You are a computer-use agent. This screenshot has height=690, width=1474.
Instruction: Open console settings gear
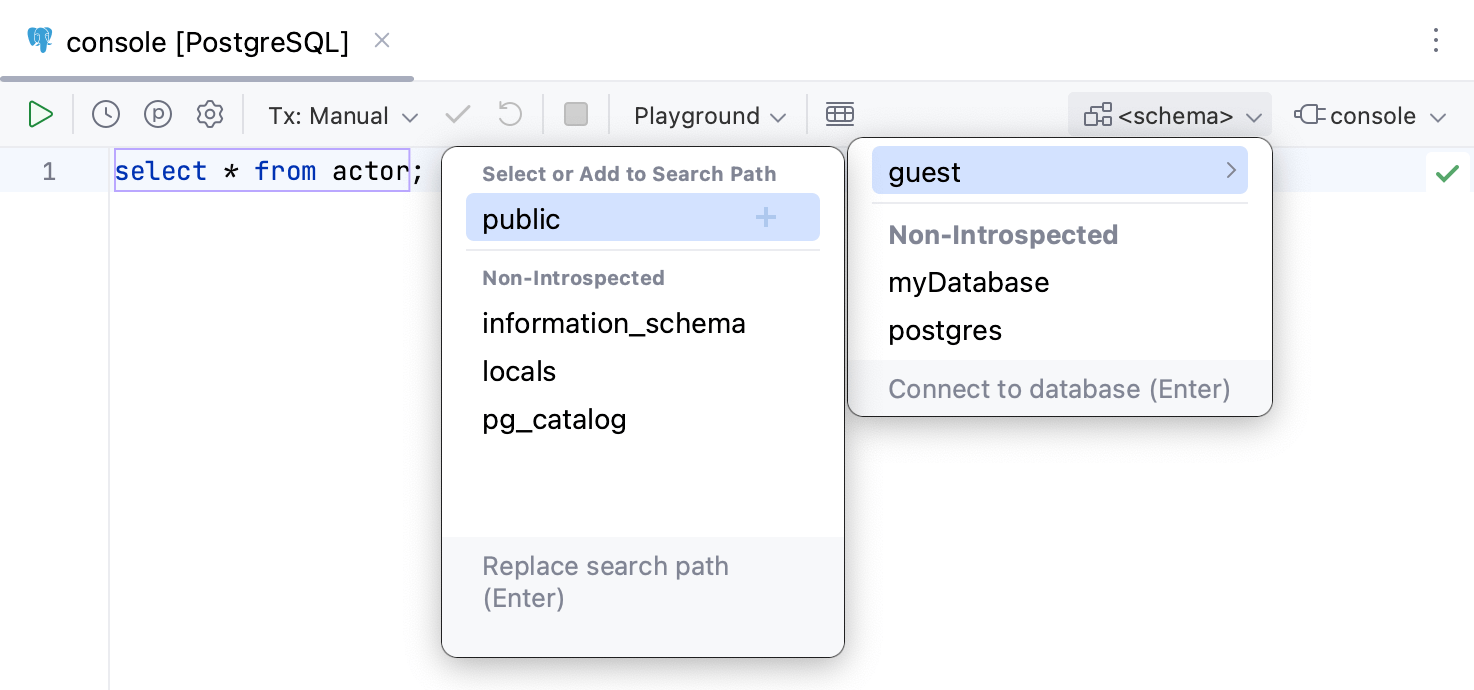(209, 114)
